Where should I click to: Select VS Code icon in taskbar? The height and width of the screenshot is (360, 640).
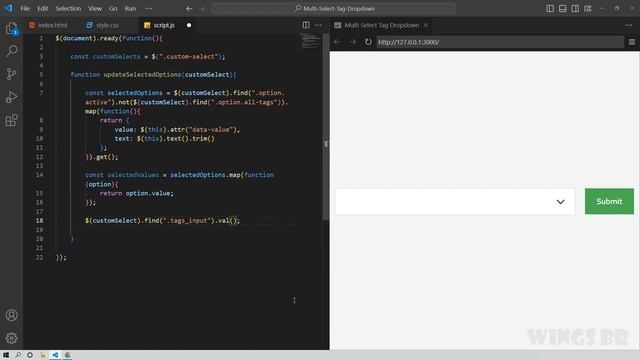(55, 355)
